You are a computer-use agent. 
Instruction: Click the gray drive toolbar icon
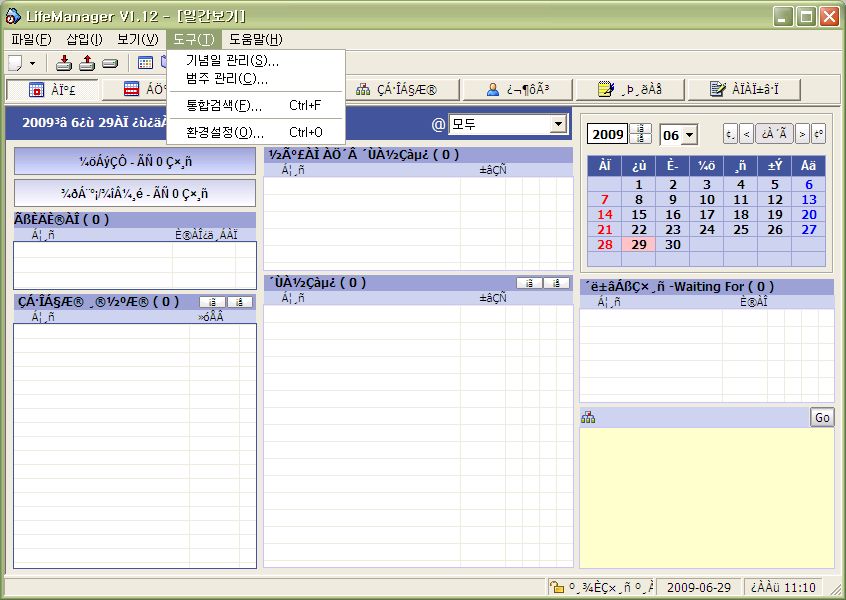pos(110,64)
